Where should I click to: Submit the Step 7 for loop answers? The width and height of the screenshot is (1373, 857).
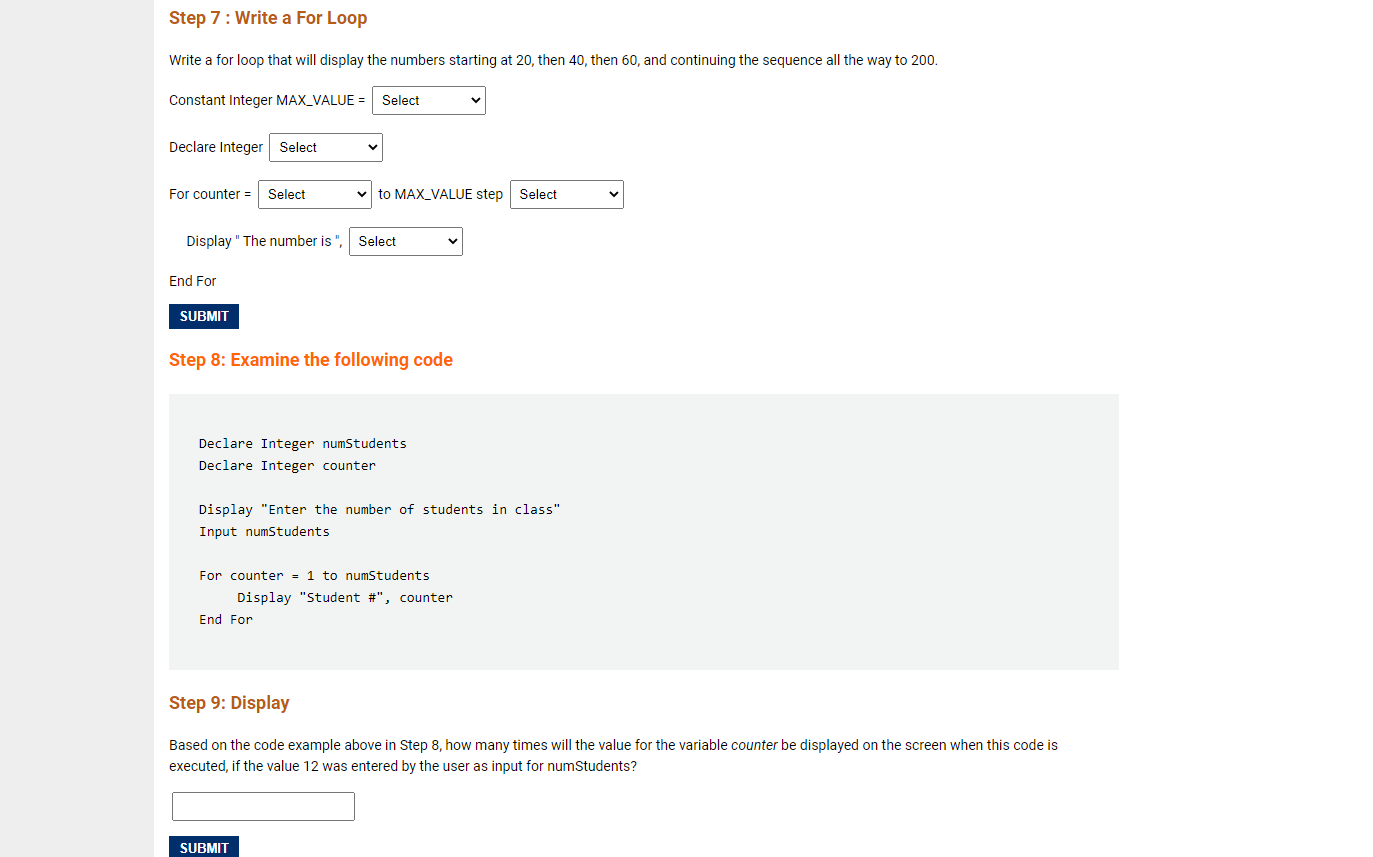click(x=203, y=316)
